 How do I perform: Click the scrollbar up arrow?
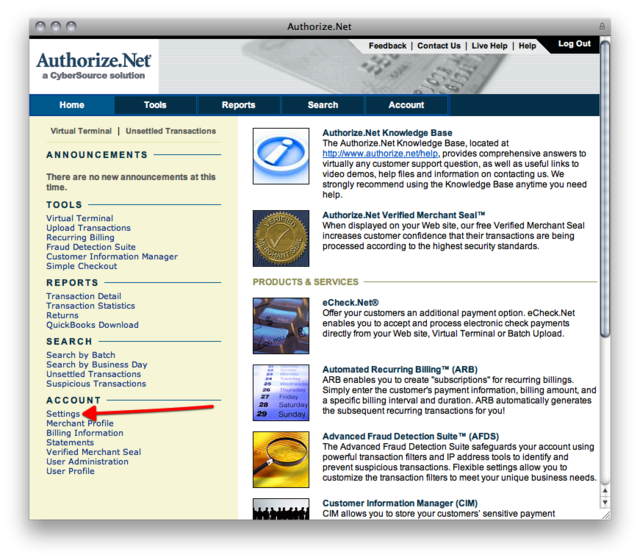pos(605,490)
